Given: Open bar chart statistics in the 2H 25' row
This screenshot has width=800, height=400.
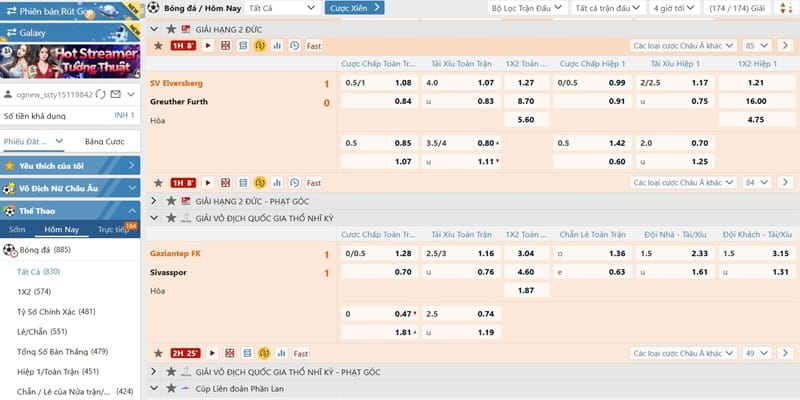Looking at the screenshot, I should tap(281, 353).
